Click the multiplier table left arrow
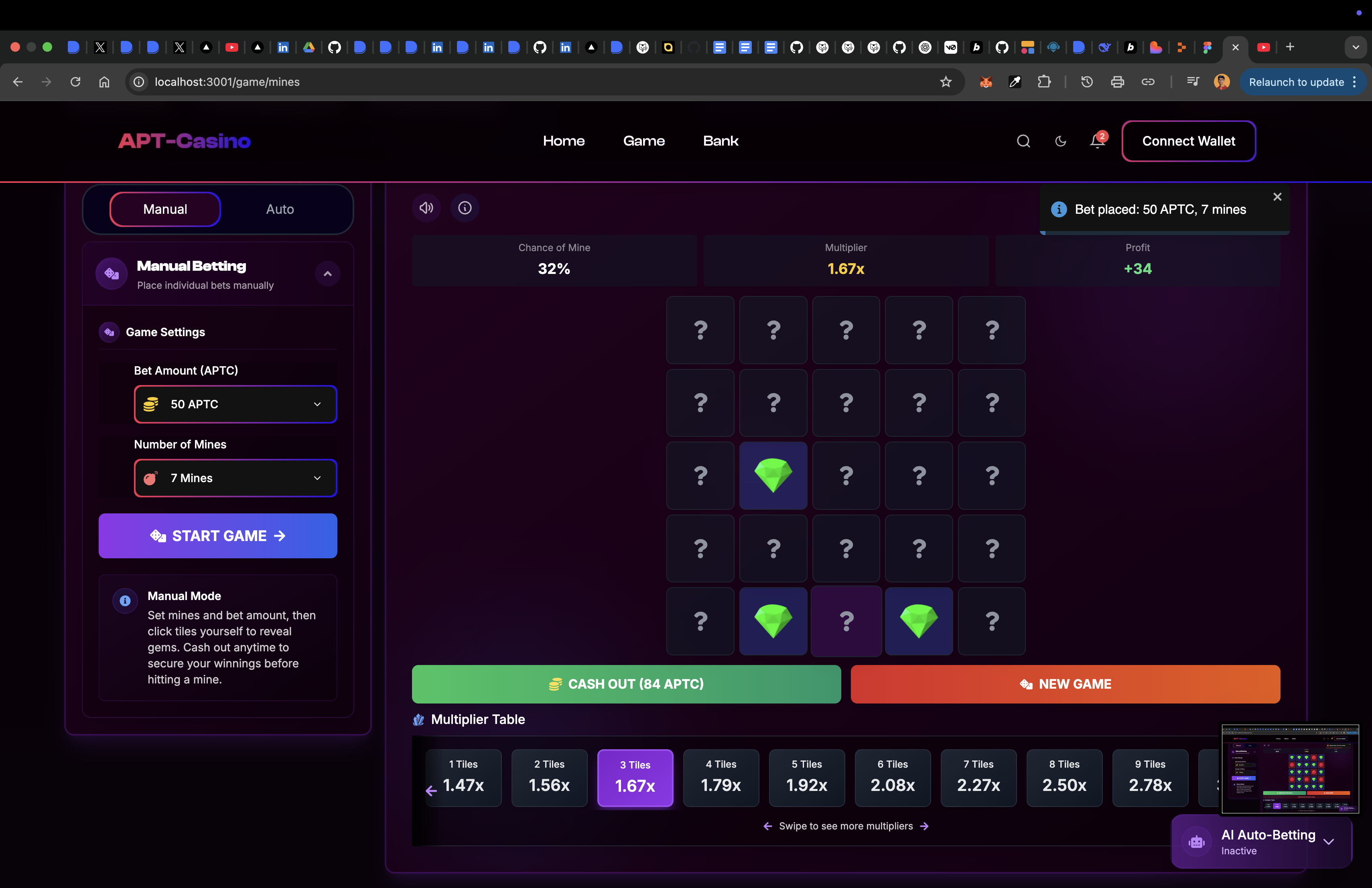 pos(430,791)
